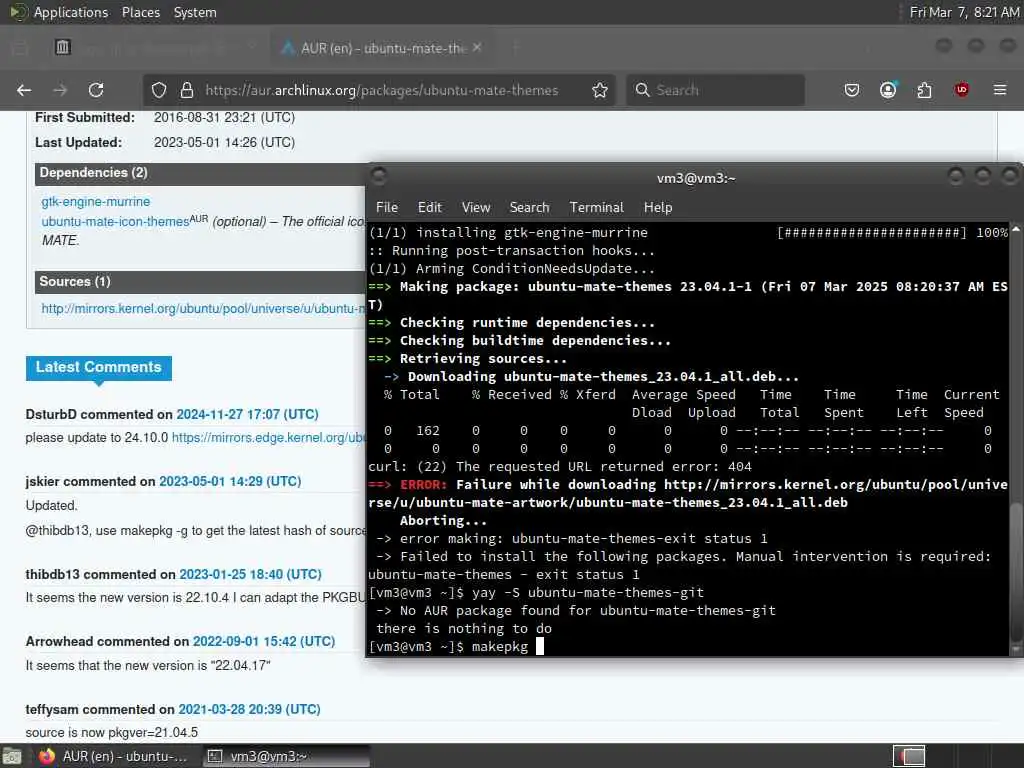Image resolution: width=1024 pixels, height=768 pixels.
Task: Click the Show Desktop icon in bottom panel
Action: [12, 756]
